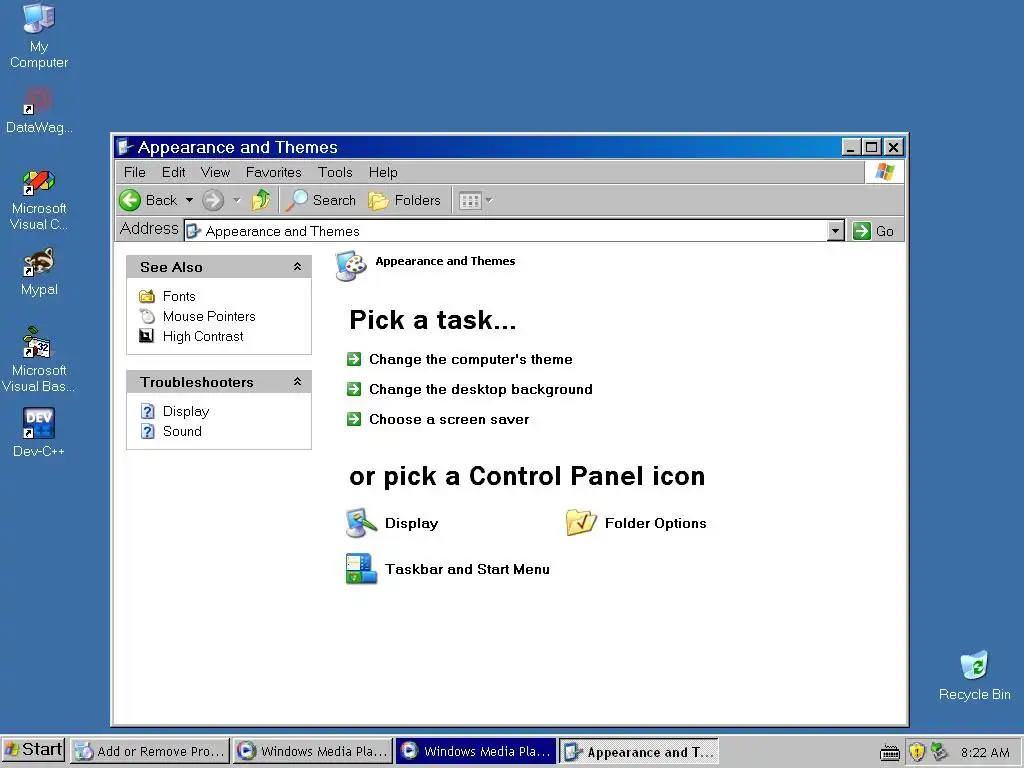This screenshot has width=1024, height=768.
Task: Go up one folder level icon
Action: click(261, 200)
